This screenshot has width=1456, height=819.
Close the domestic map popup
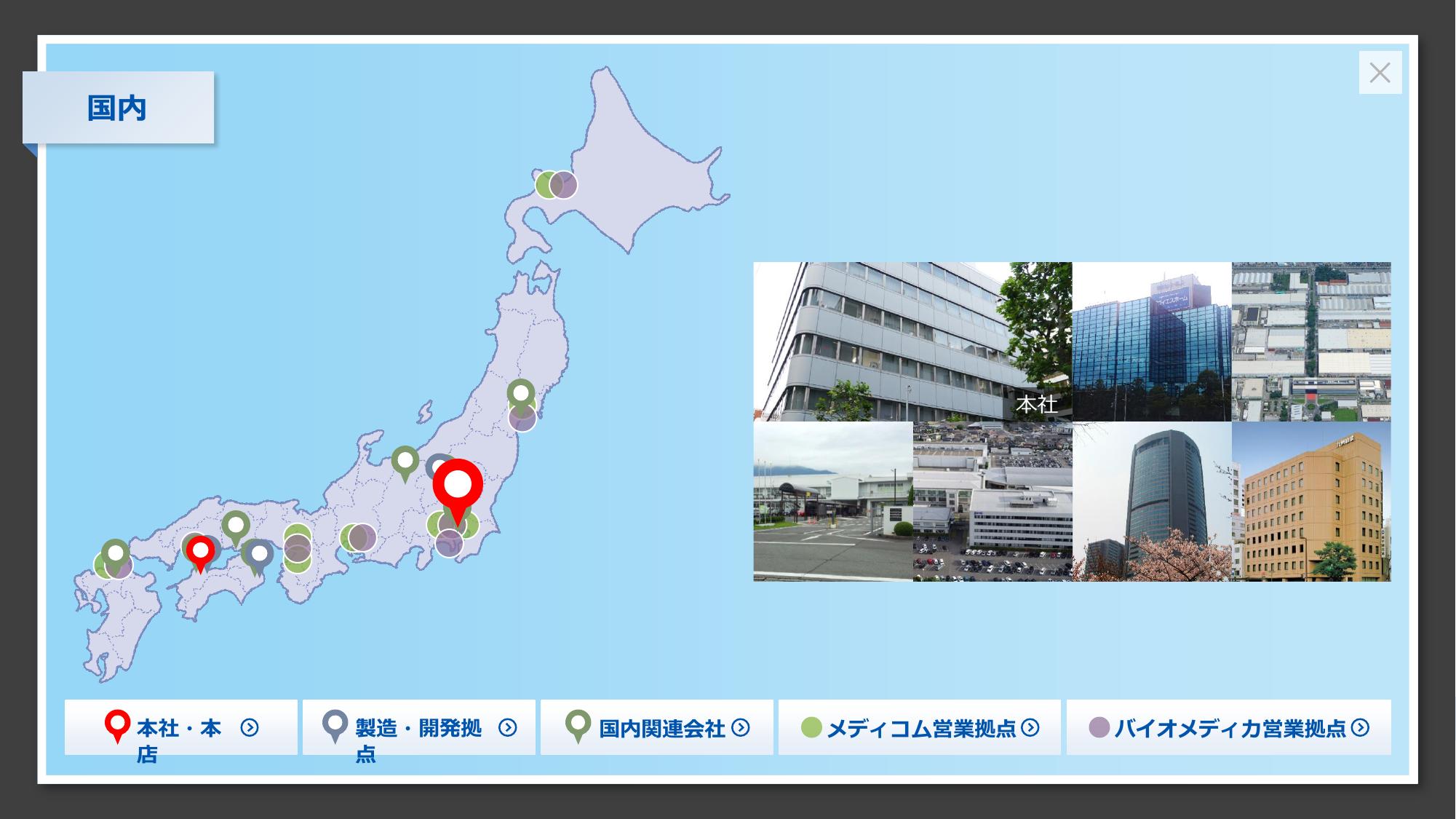1380,73
